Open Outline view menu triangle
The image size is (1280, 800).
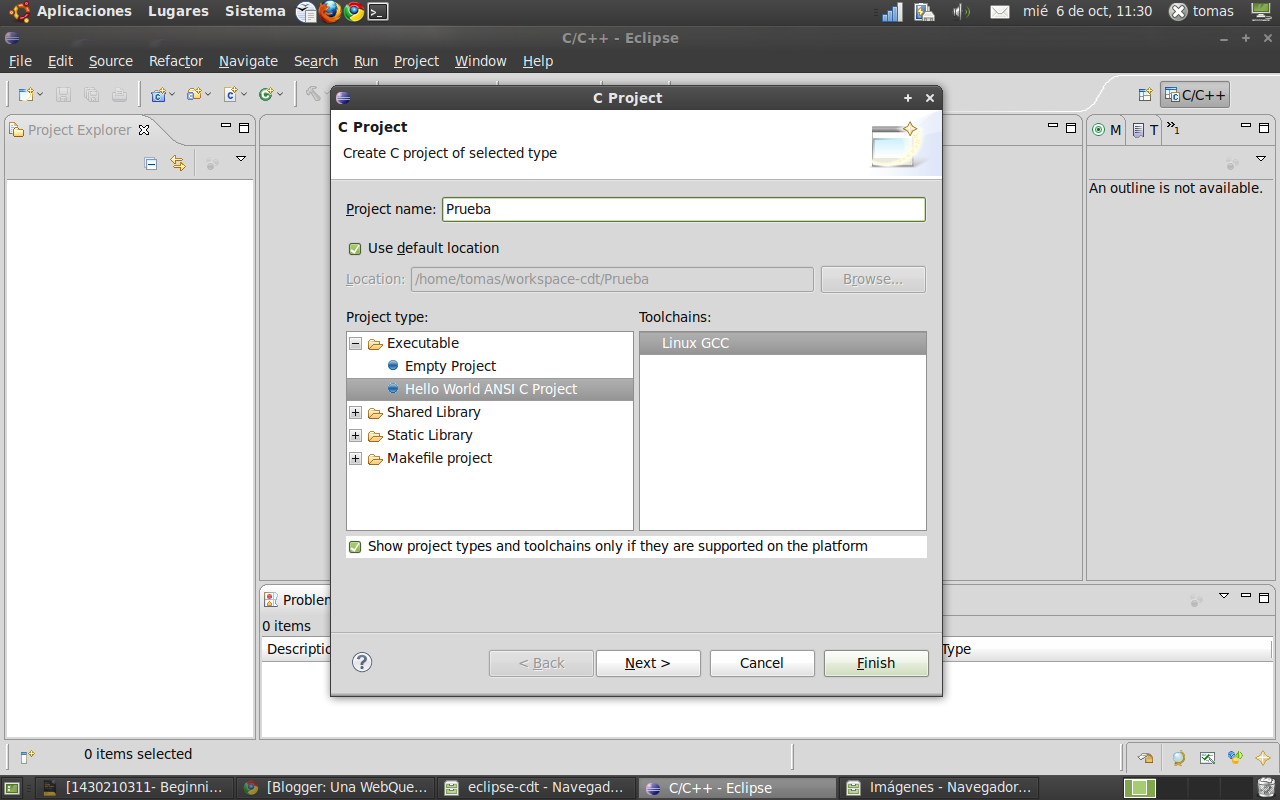point(1261,159)
